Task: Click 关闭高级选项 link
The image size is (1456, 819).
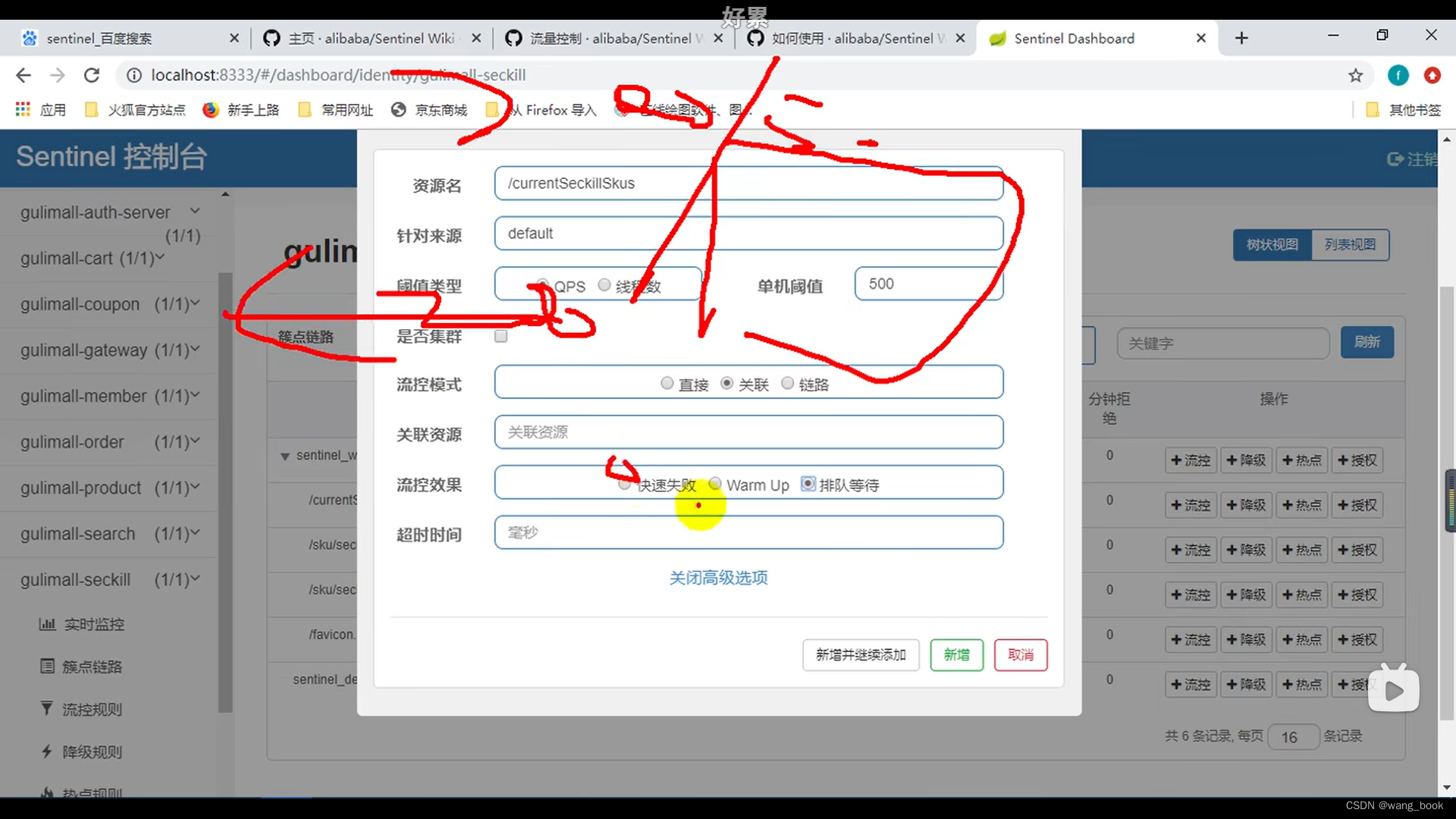Action: click(x=718, y=577)
